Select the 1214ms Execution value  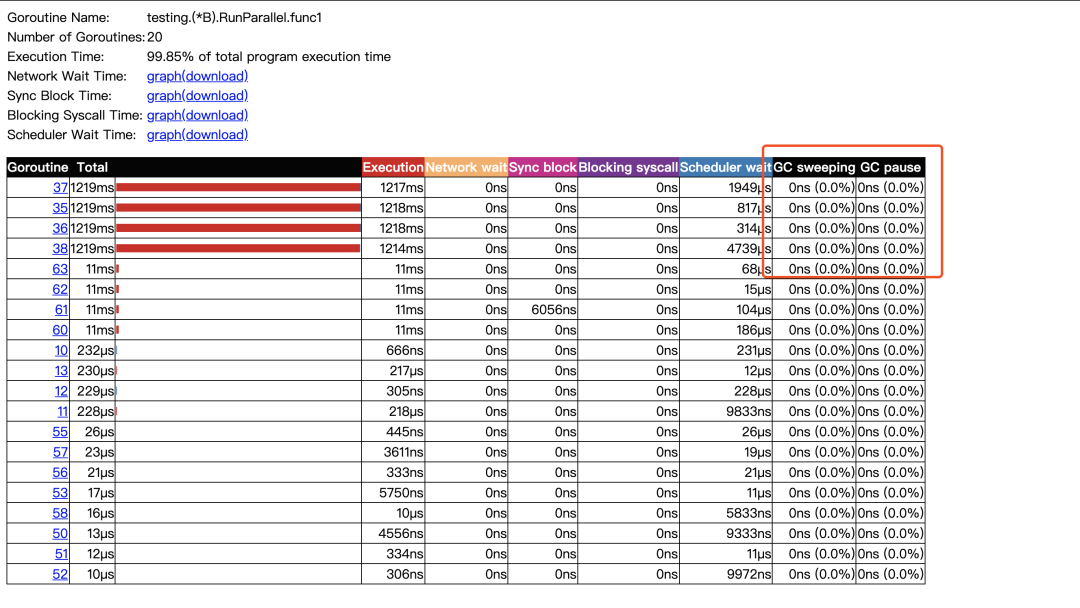[402, 249]
